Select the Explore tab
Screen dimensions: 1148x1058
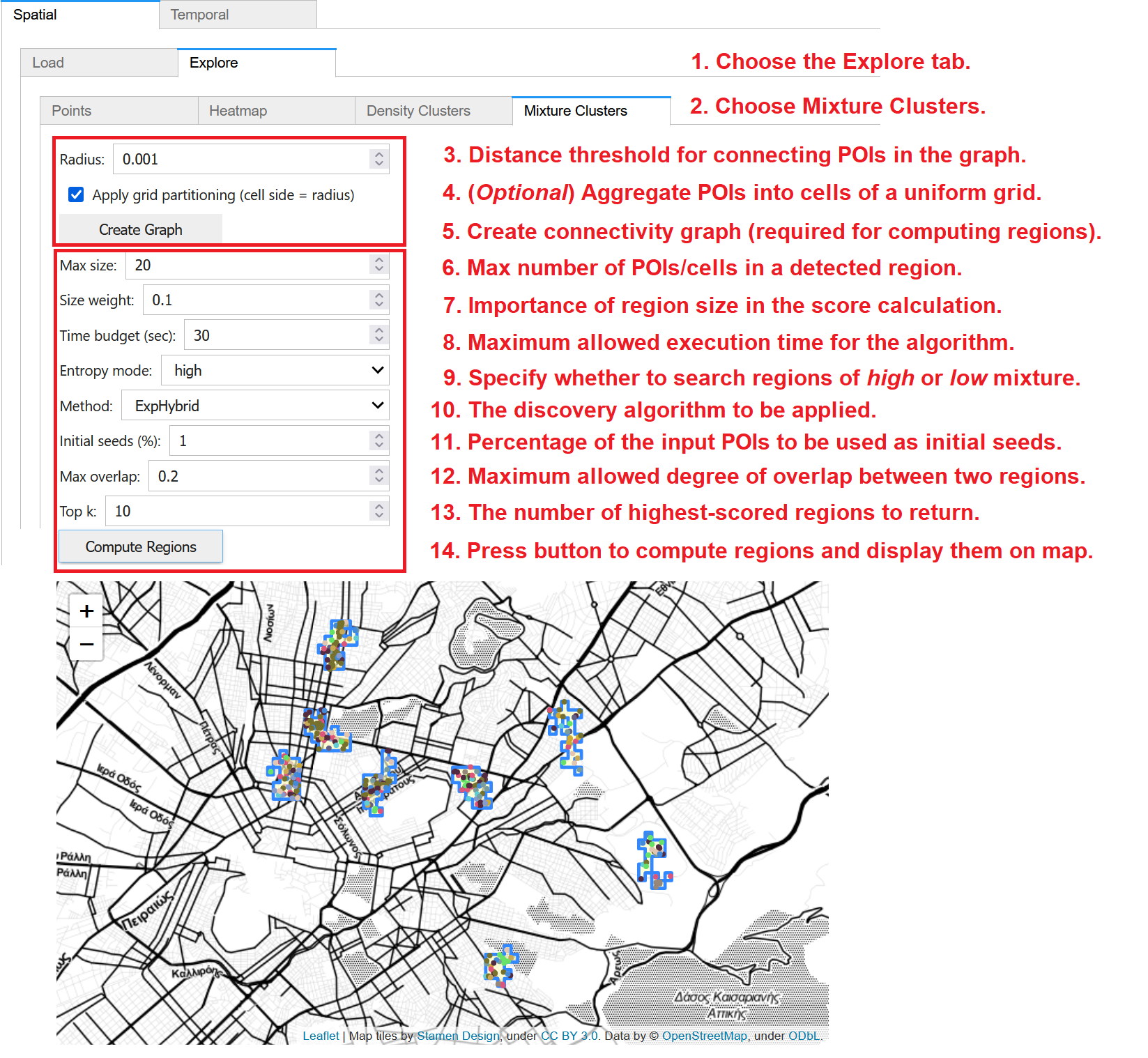click(257, 63)
